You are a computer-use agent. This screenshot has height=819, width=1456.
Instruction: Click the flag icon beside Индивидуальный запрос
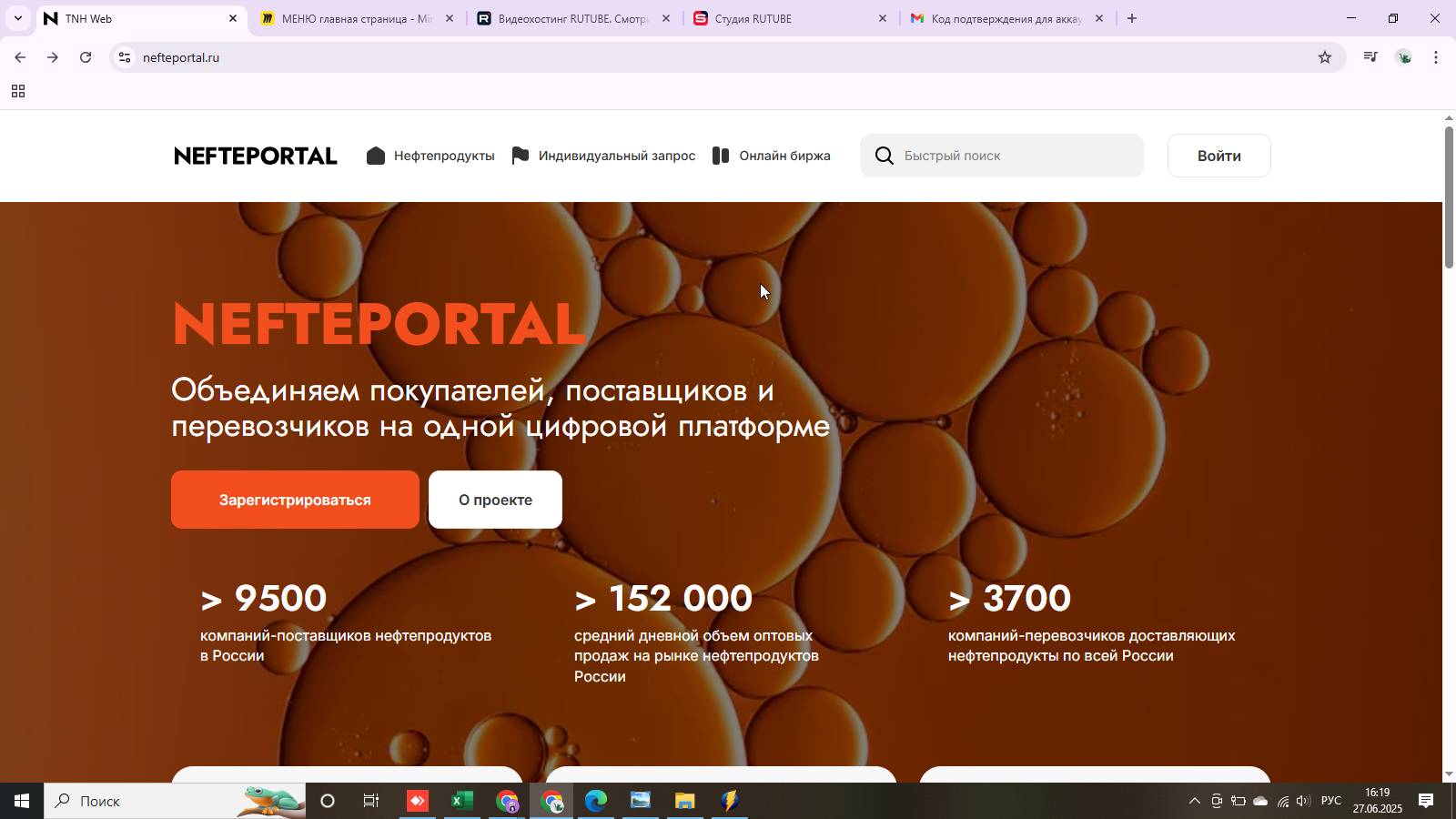pos(520,156)
